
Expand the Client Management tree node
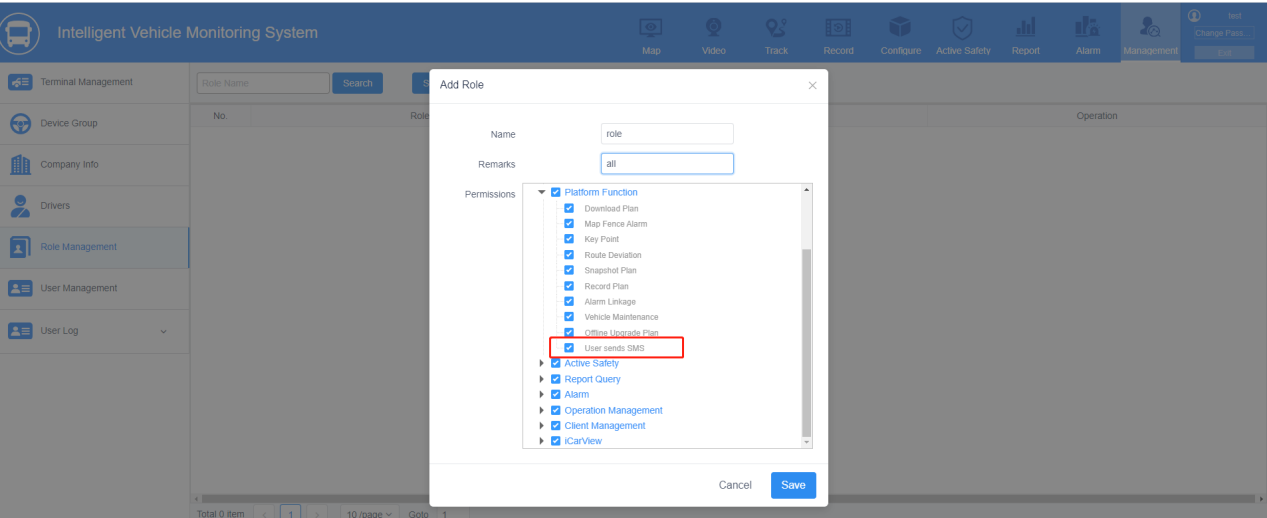pyautogui.click(x=542, y=426)
